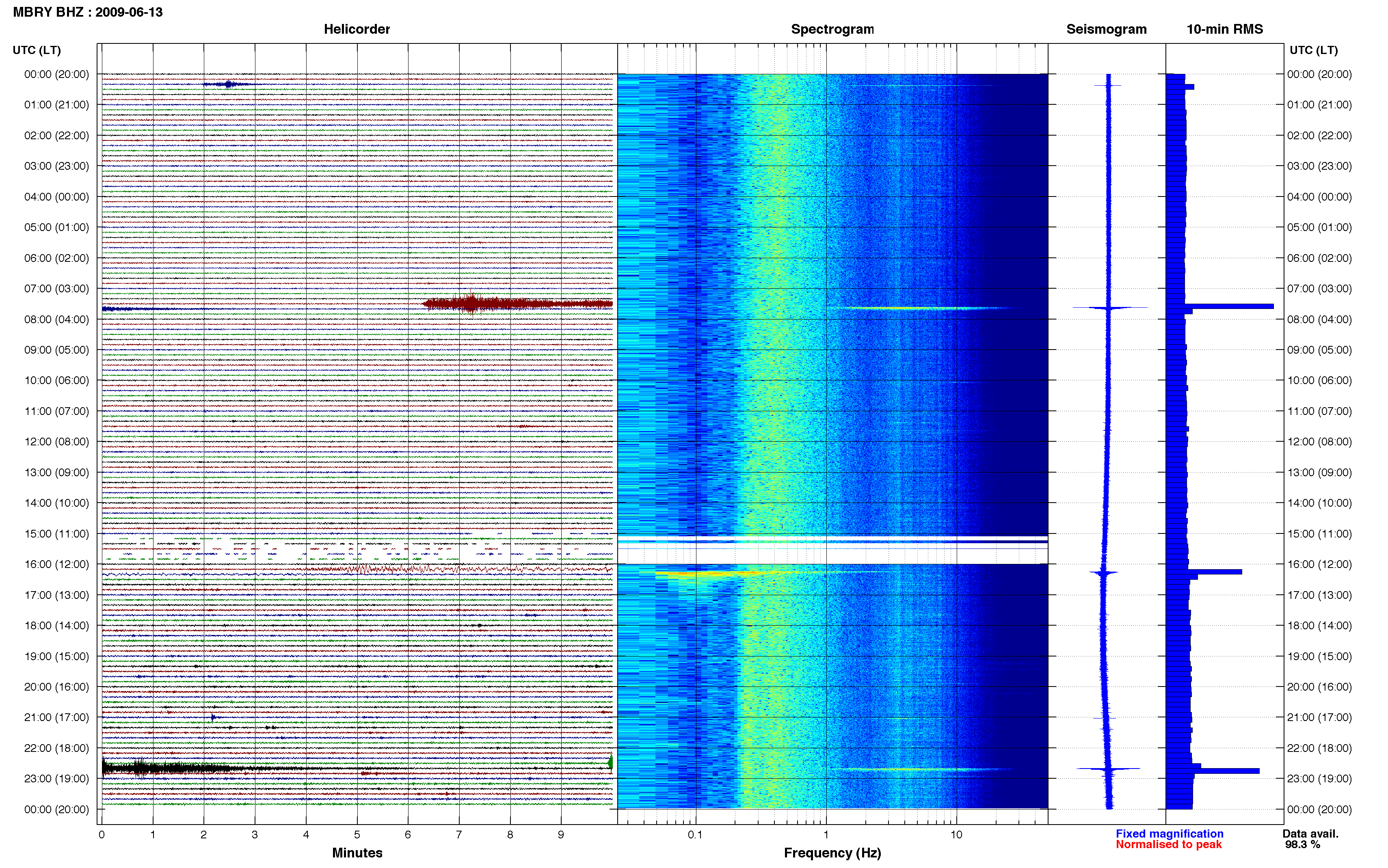Viewport: 1388px width, 868px height.
Task: Click the RMS peak bar before 23:00
Action: (1212, 771)
